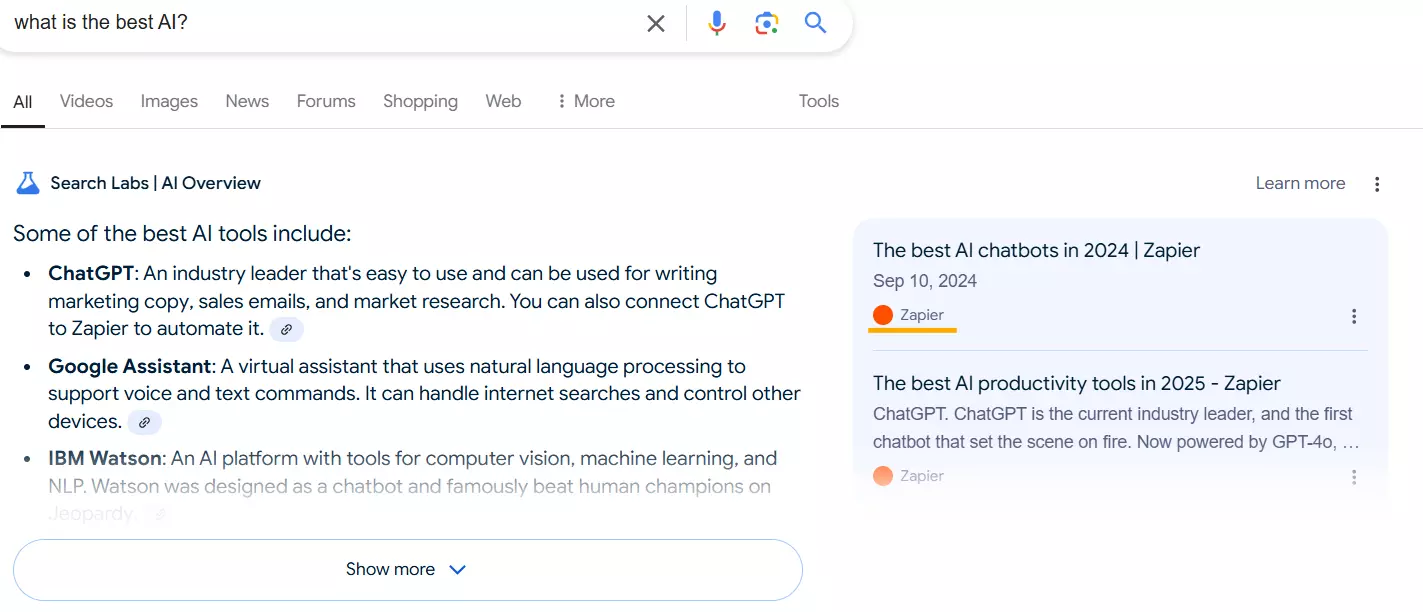Switch to the Images tab
This screenshot has width=1423, height=612.
coord(169,101)
